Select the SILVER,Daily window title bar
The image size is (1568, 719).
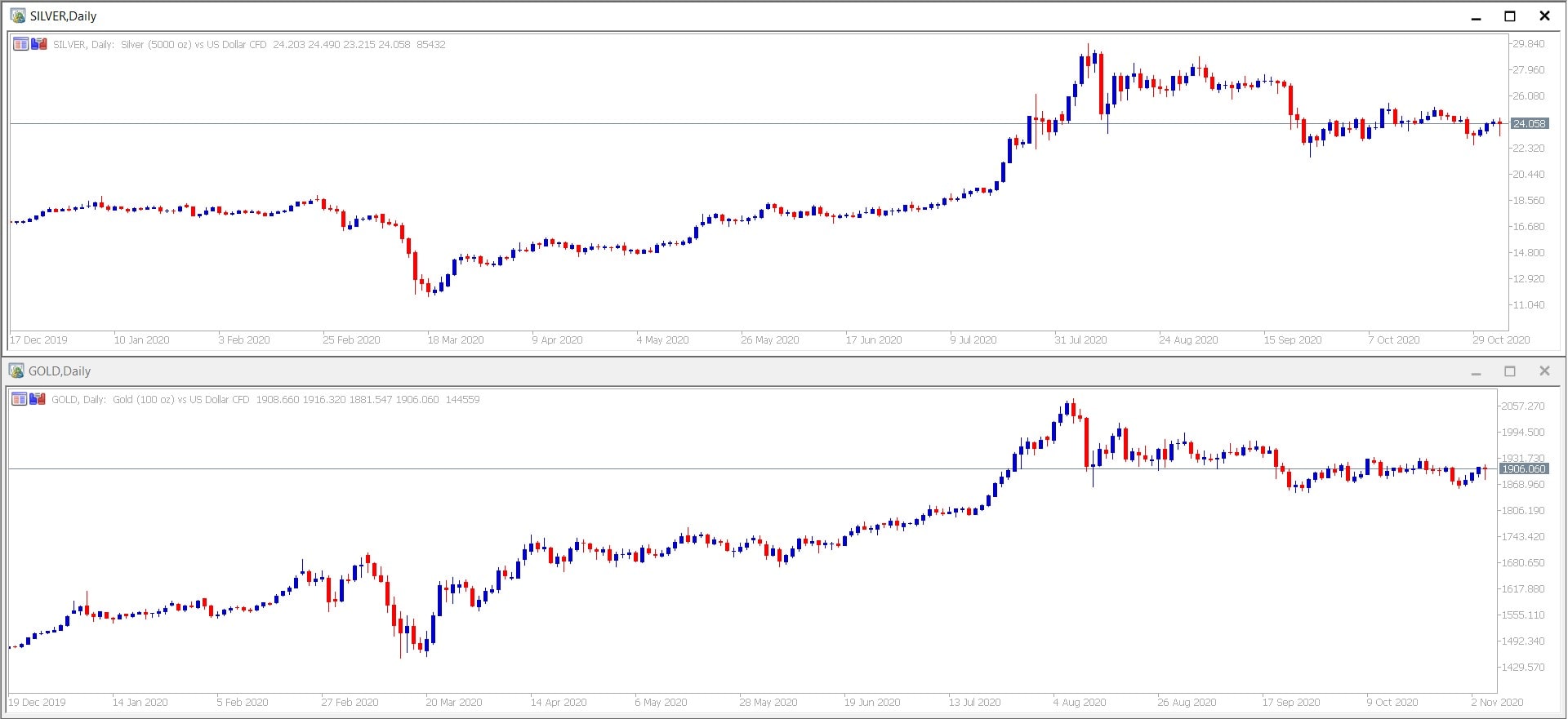coord(735,16)
